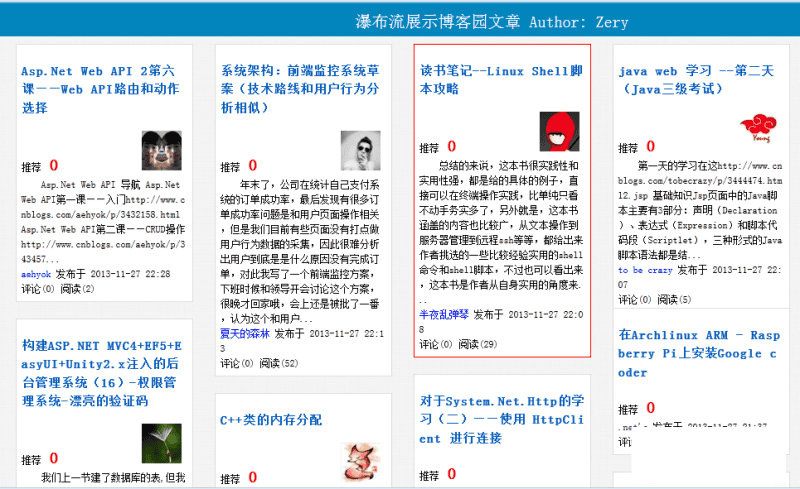
Task: Open article 构建ASP.NET MVC4+EF5+EasyUI title
Action: pyautogui.click(x=102, y=373)
